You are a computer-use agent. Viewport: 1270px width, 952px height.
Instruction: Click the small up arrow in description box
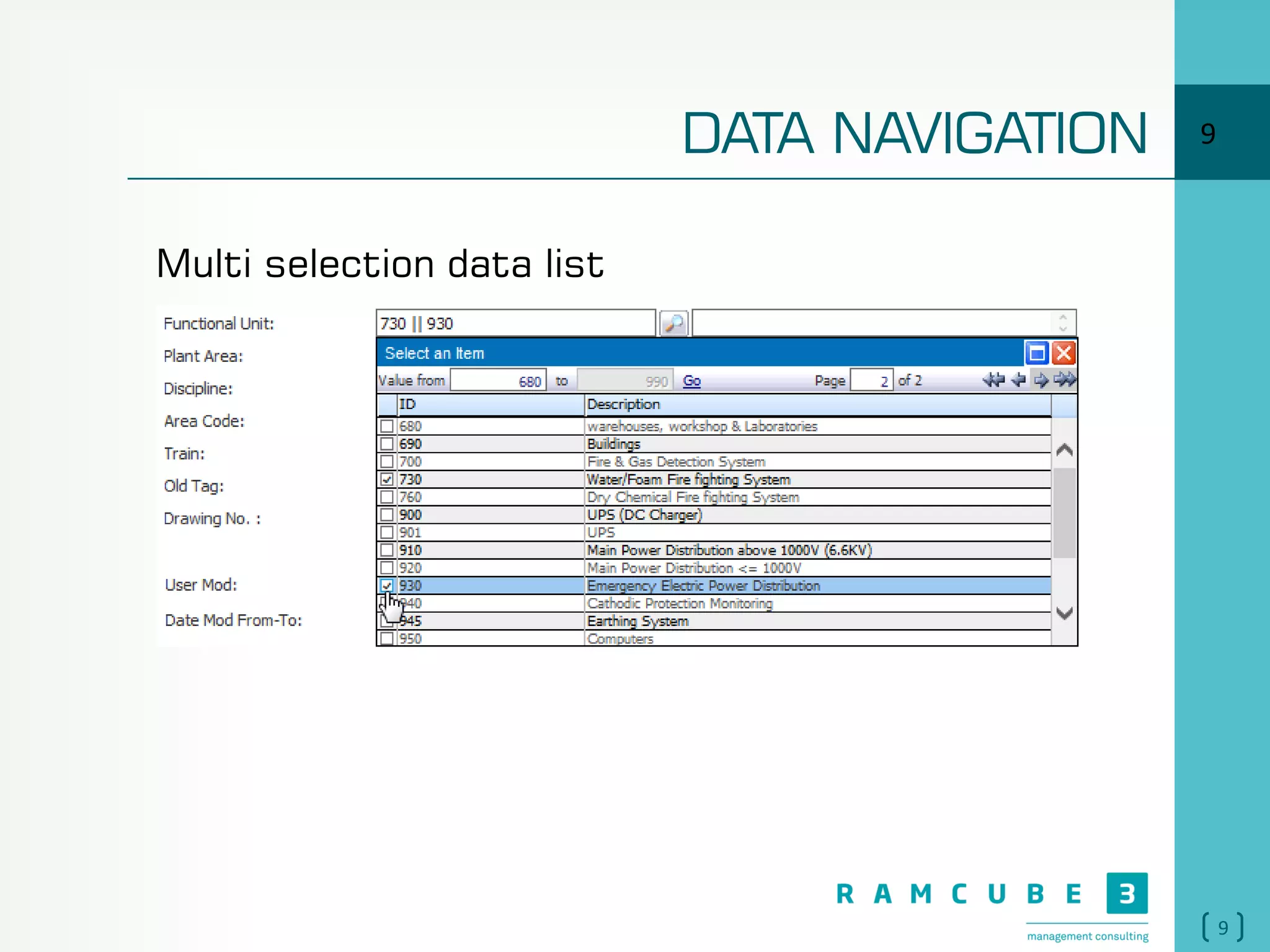click(1063, 317)
